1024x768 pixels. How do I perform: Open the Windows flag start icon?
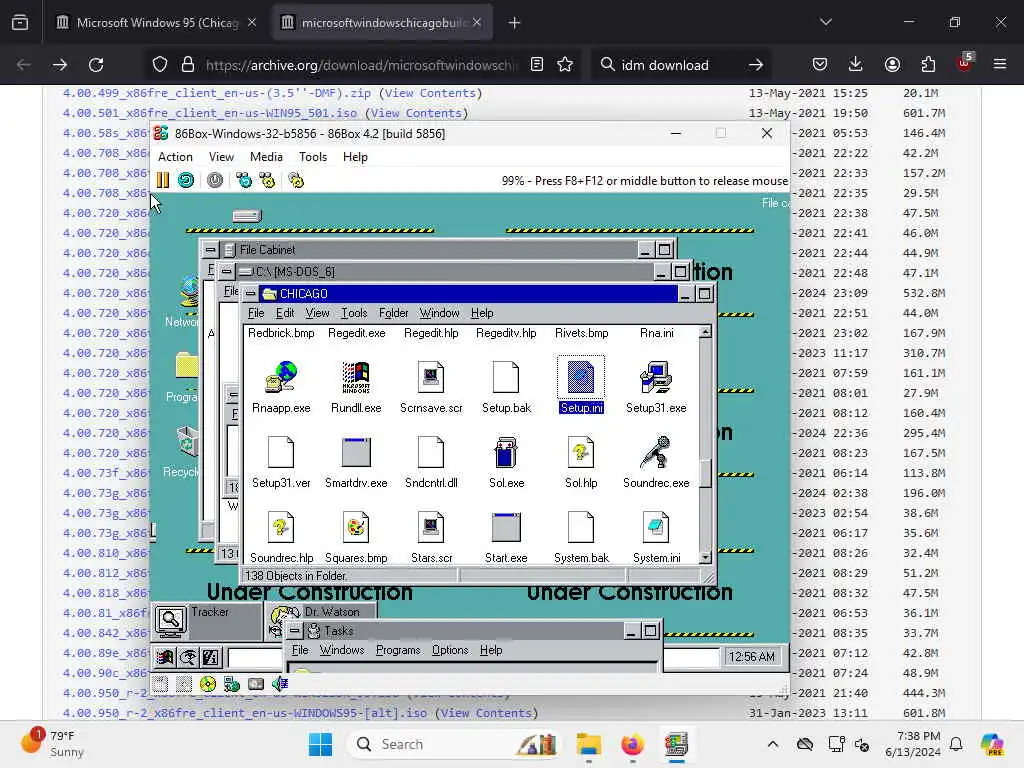pos(164,658)
